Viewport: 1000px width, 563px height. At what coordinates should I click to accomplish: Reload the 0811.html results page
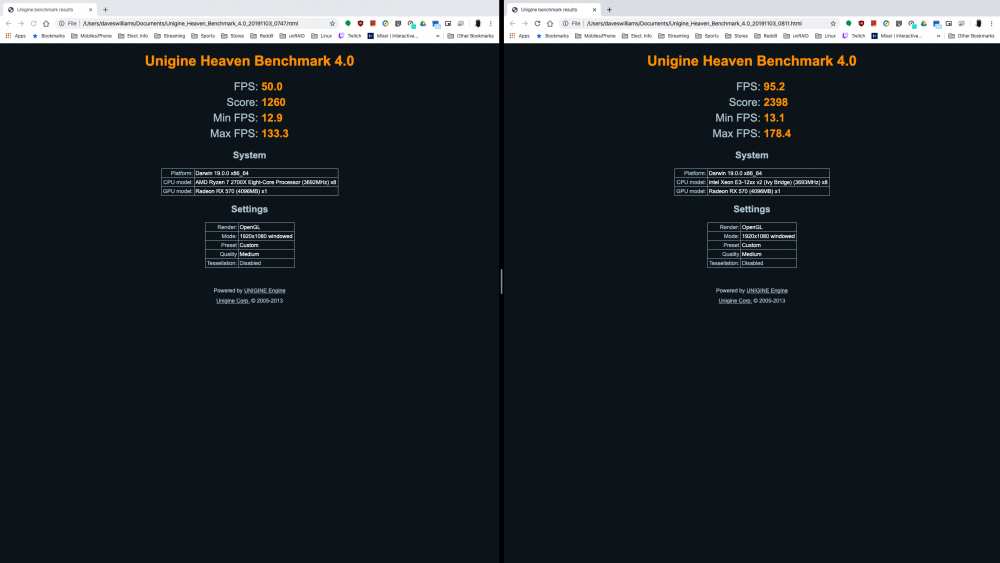point(537,24)
